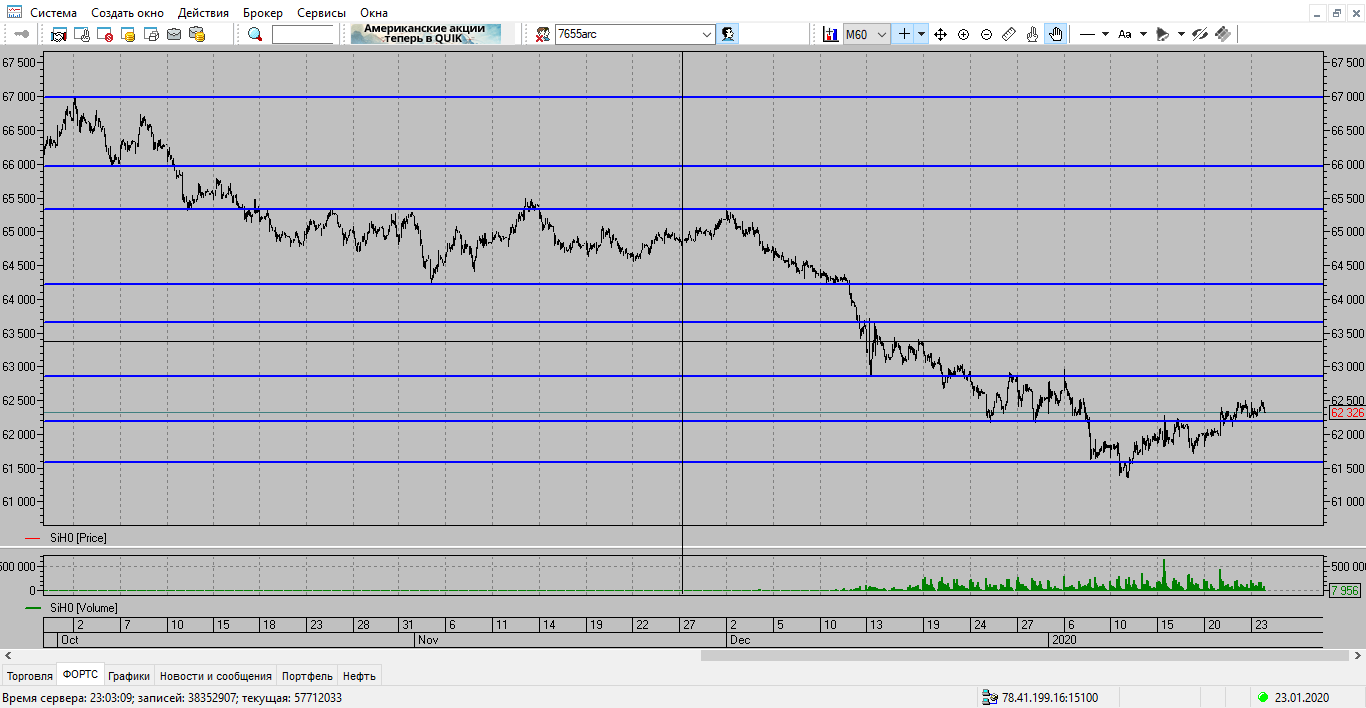Click the SiH0 [Volume] legend label
1366x708 pixels.
83,608
